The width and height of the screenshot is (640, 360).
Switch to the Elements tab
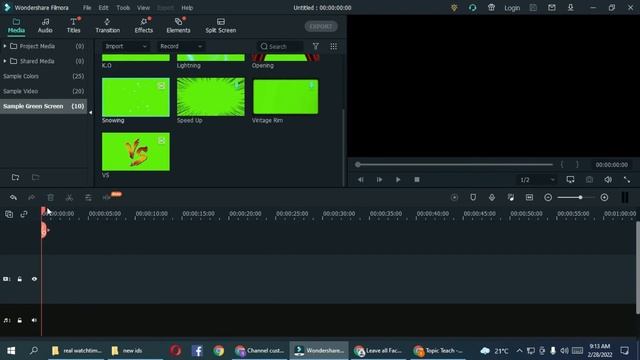pos(178,25)
